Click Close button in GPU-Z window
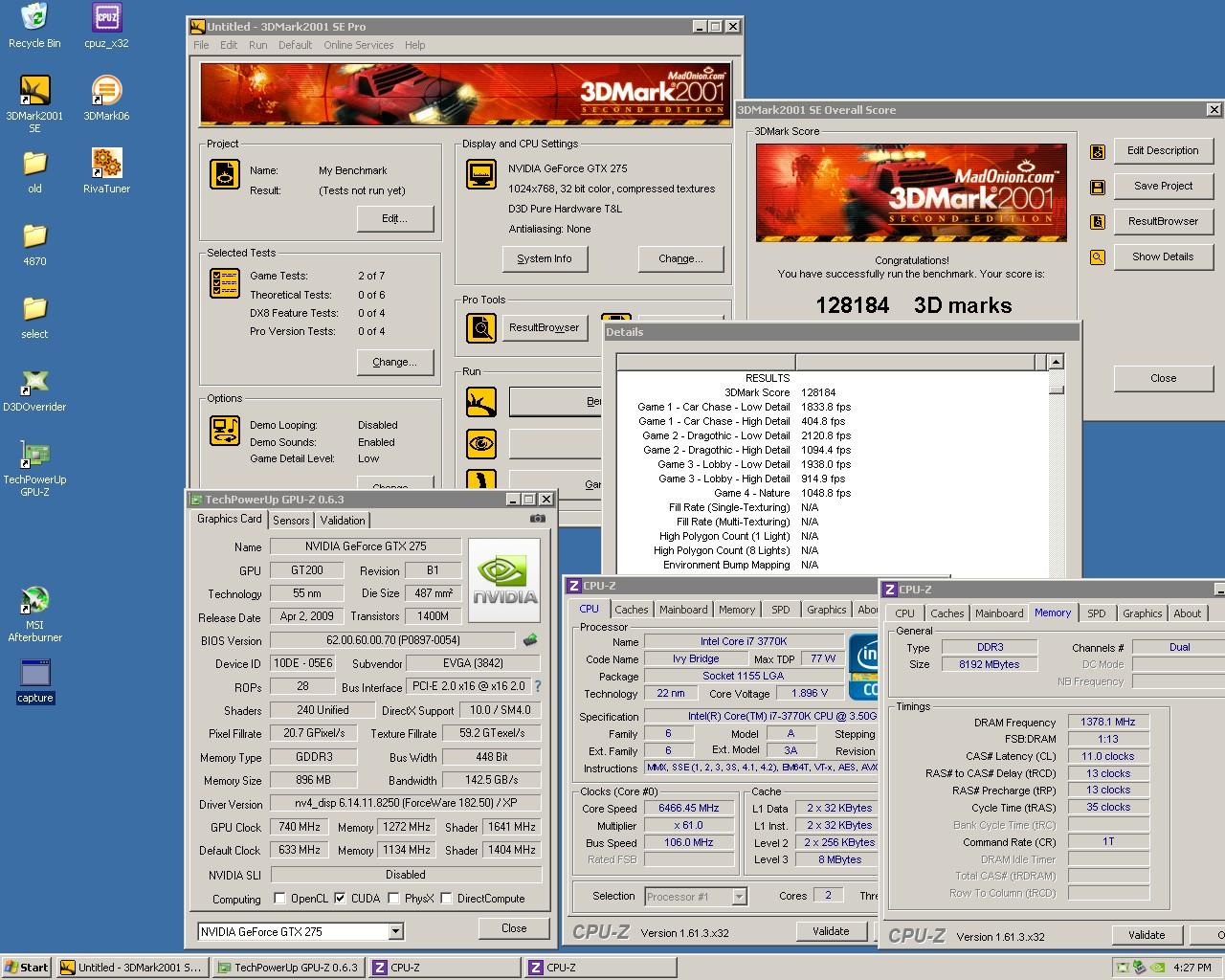The width and height of the screenshot is (1225, 980). pos(514,928)
